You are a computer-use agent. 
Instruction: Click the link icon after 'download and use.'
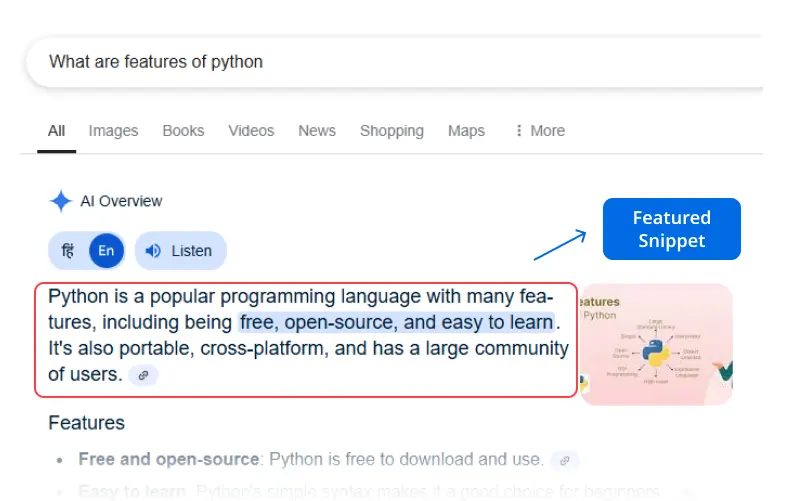point(565,460)
